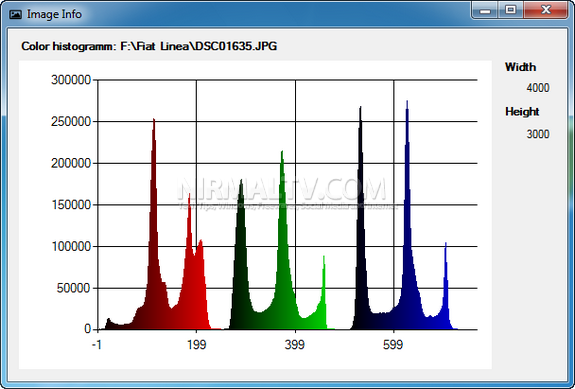Click the Width label
The image size is (575, 389).
[x=520, y=67]
